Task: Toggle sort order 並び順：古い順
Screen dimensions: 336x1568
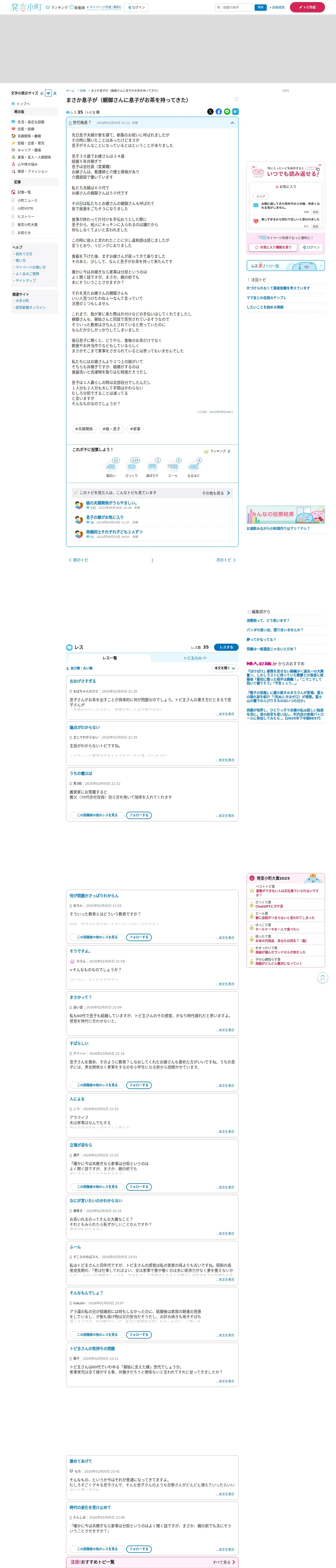Action: click(79, 668)
